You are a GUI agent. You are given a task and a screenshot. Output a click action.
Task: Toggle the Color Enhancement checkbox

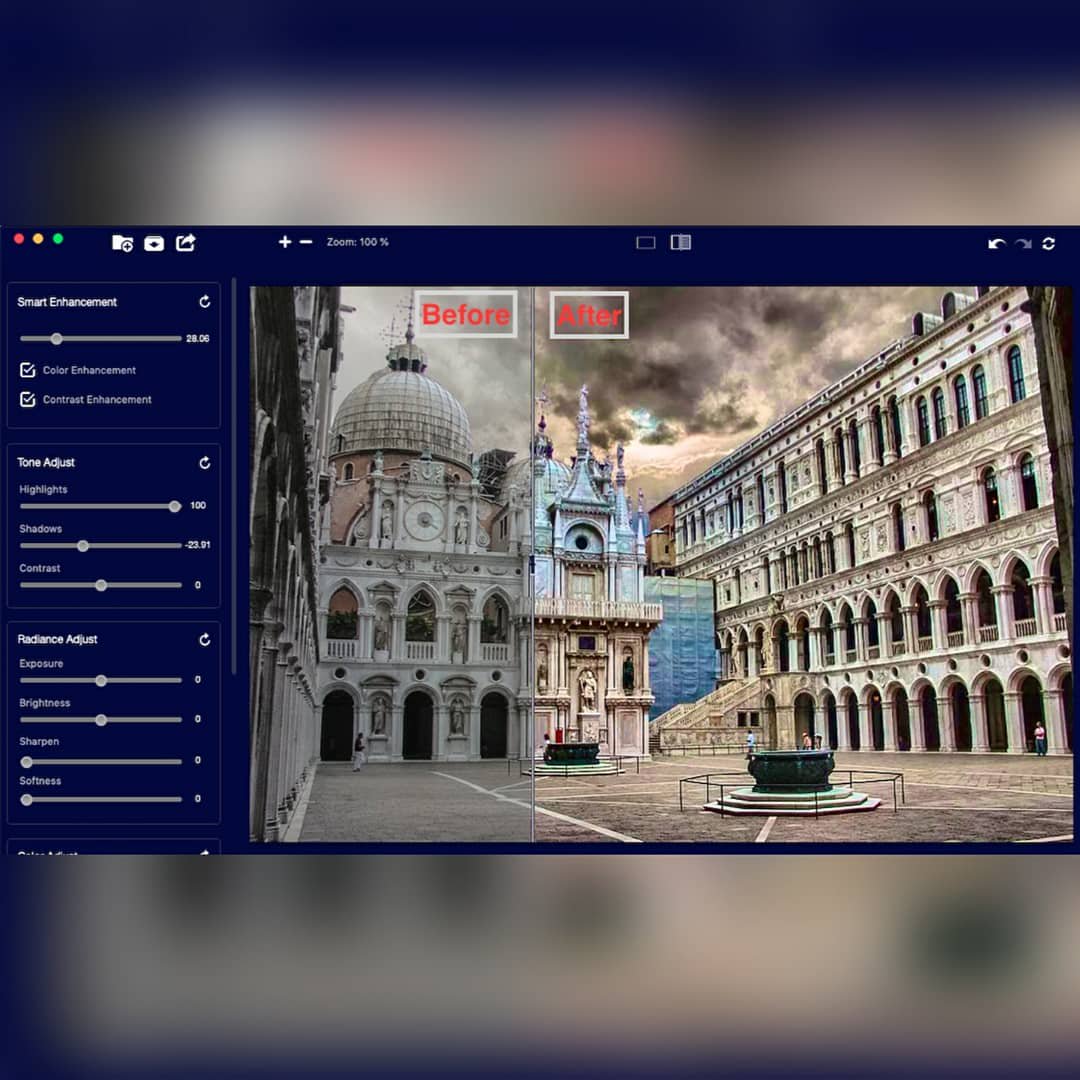[28, 370]
